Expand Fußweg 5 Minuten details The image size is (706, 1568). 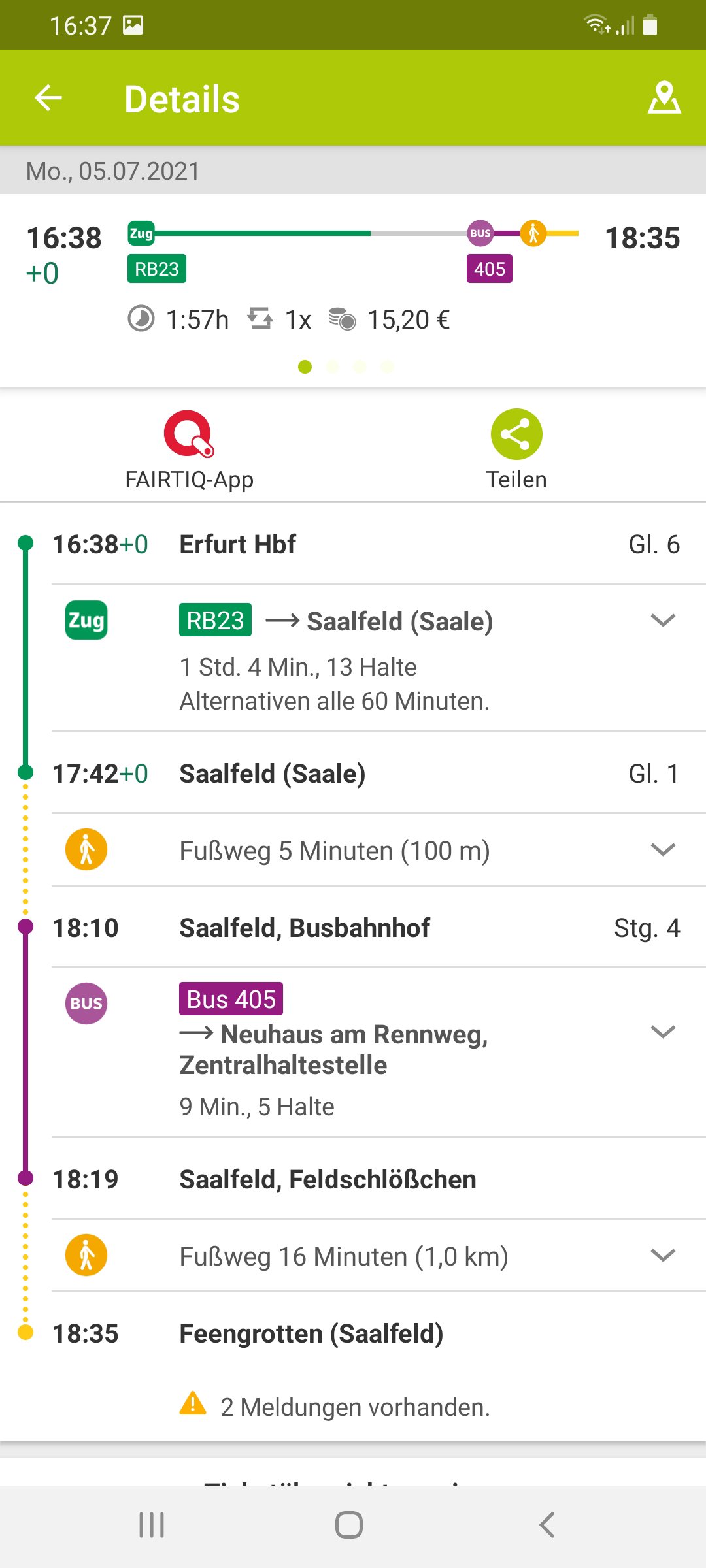click(663, 850)
